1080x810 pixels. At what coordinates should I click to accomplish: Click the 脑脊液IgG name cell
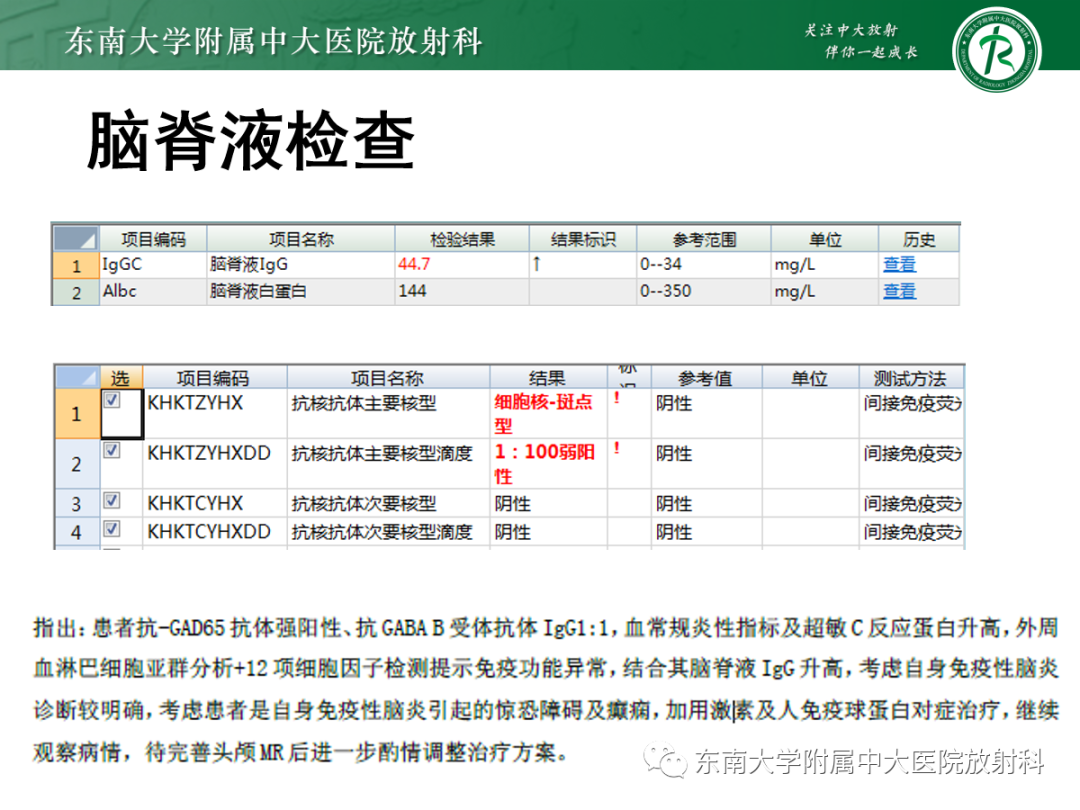301,265
